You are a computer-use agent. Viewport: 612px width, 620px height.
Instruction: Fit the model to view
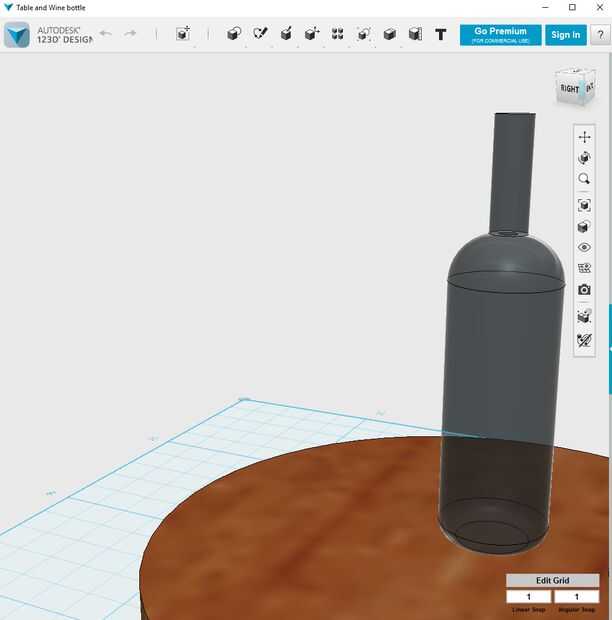584,205
